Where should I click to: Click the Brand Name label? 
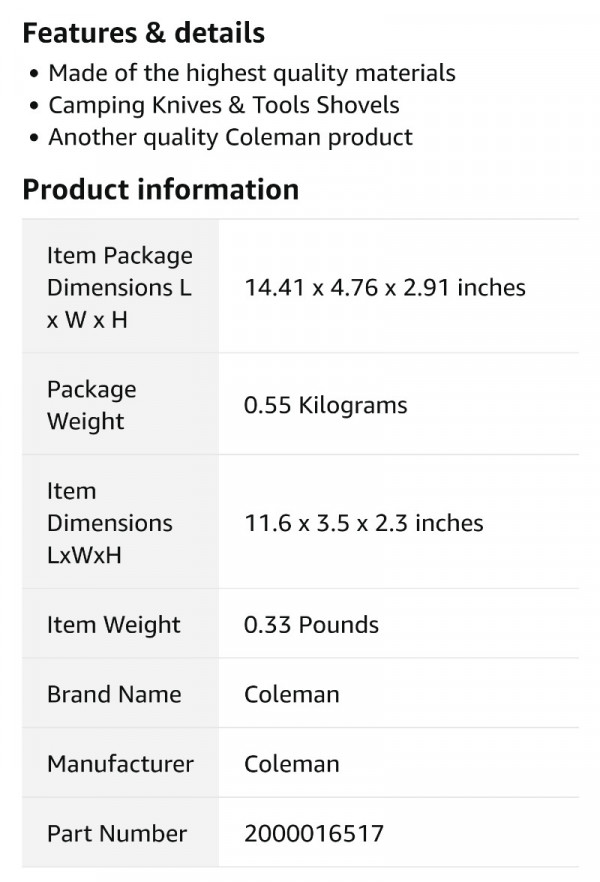tap(114, 694)
